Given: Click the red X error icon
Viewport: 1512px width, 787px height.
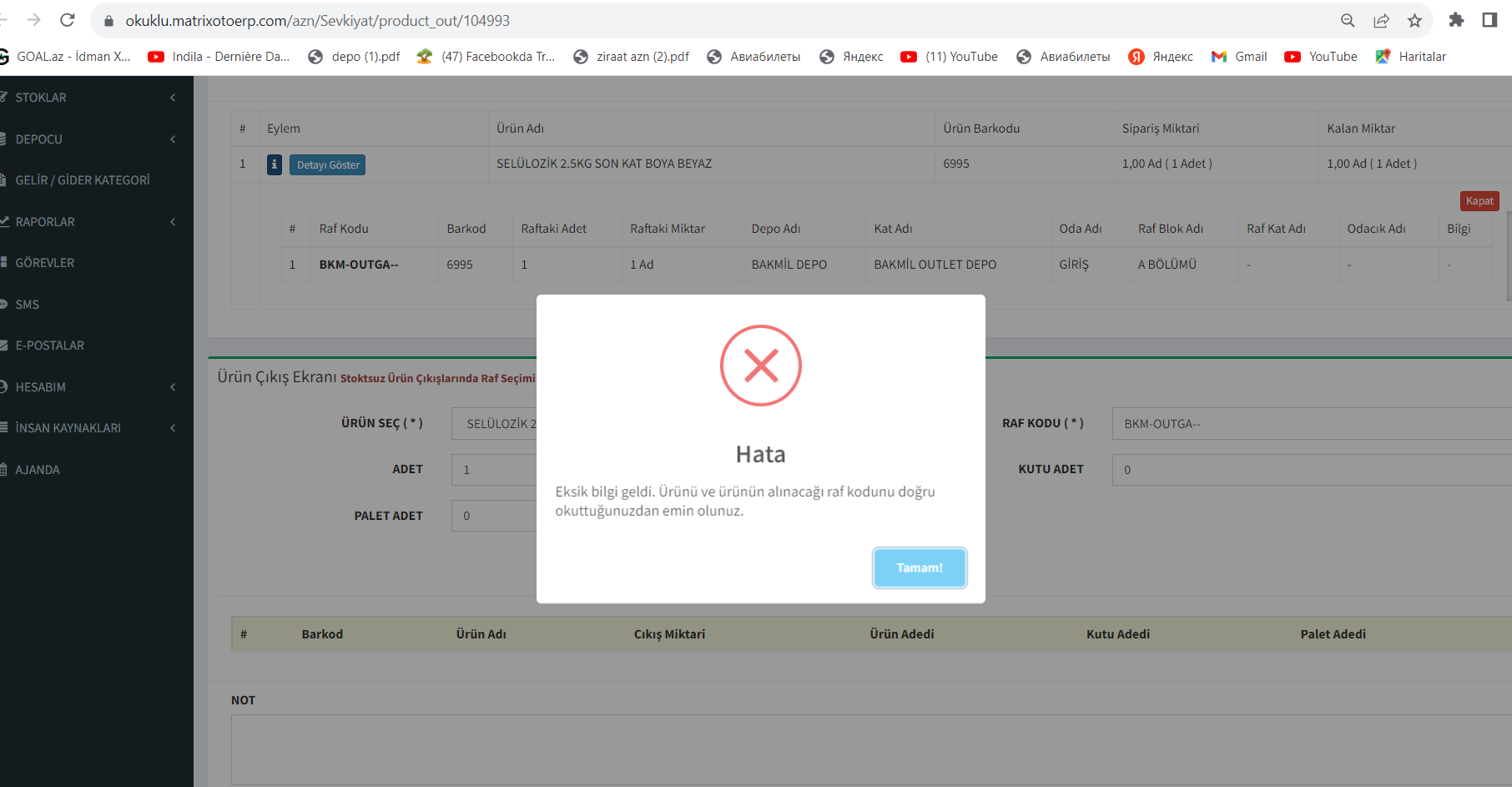Looking at the screenshot, I should tap(760, 366).
